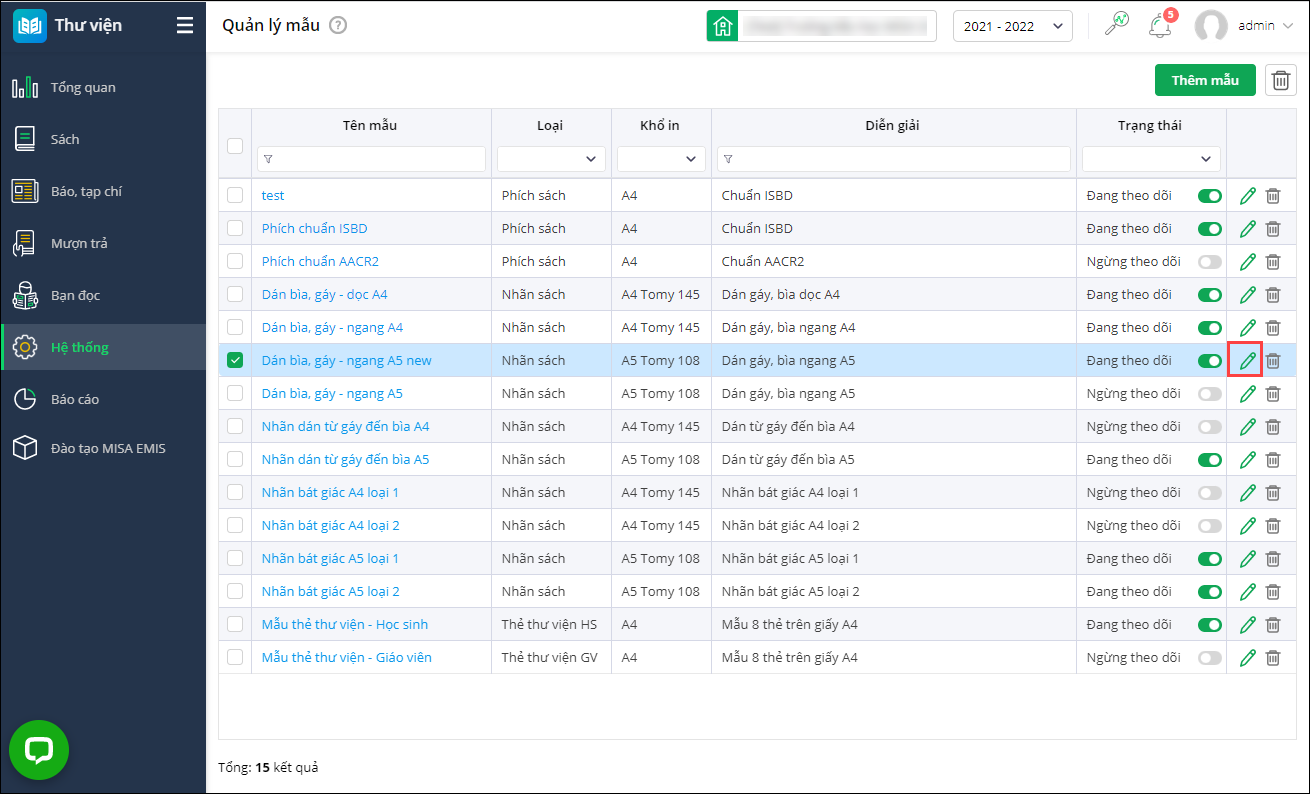Turn on toggle for Dán bìa, gáy - ngang A5
This screenshot has width=1310, height=794.
tap(1210, 394)
